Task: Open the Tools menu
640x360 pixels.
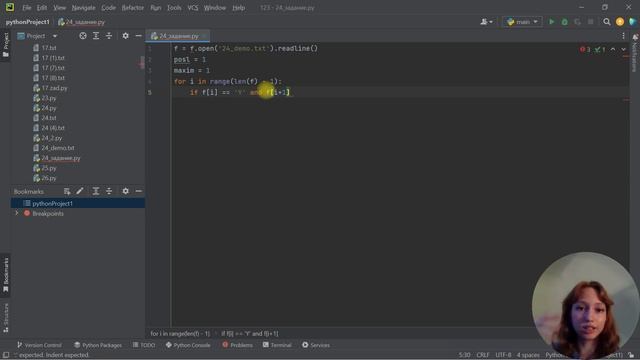Action: click(x=174, y=8)
